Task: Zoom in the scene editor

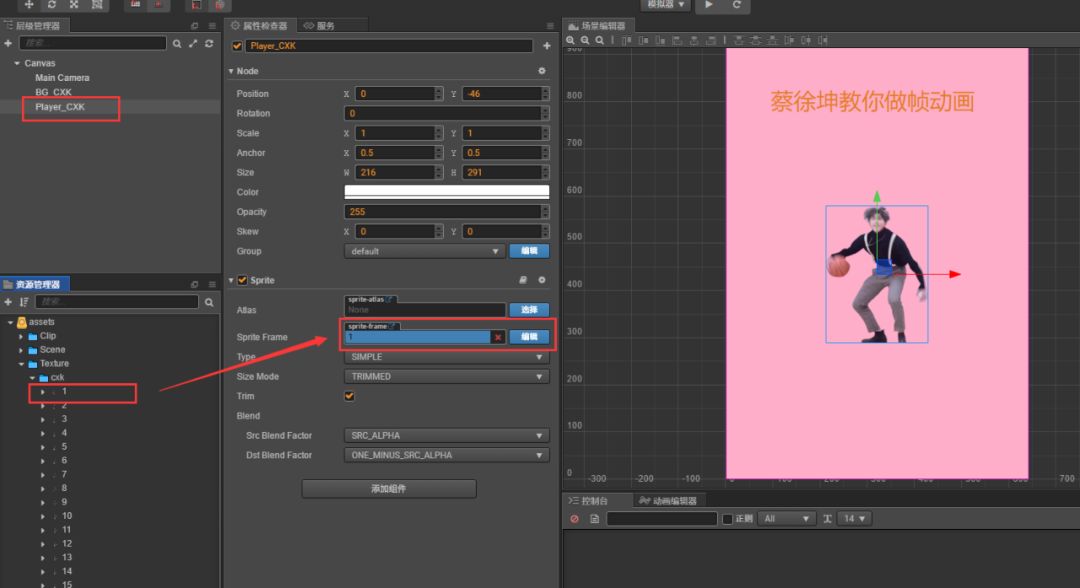Action: point(570,40)
